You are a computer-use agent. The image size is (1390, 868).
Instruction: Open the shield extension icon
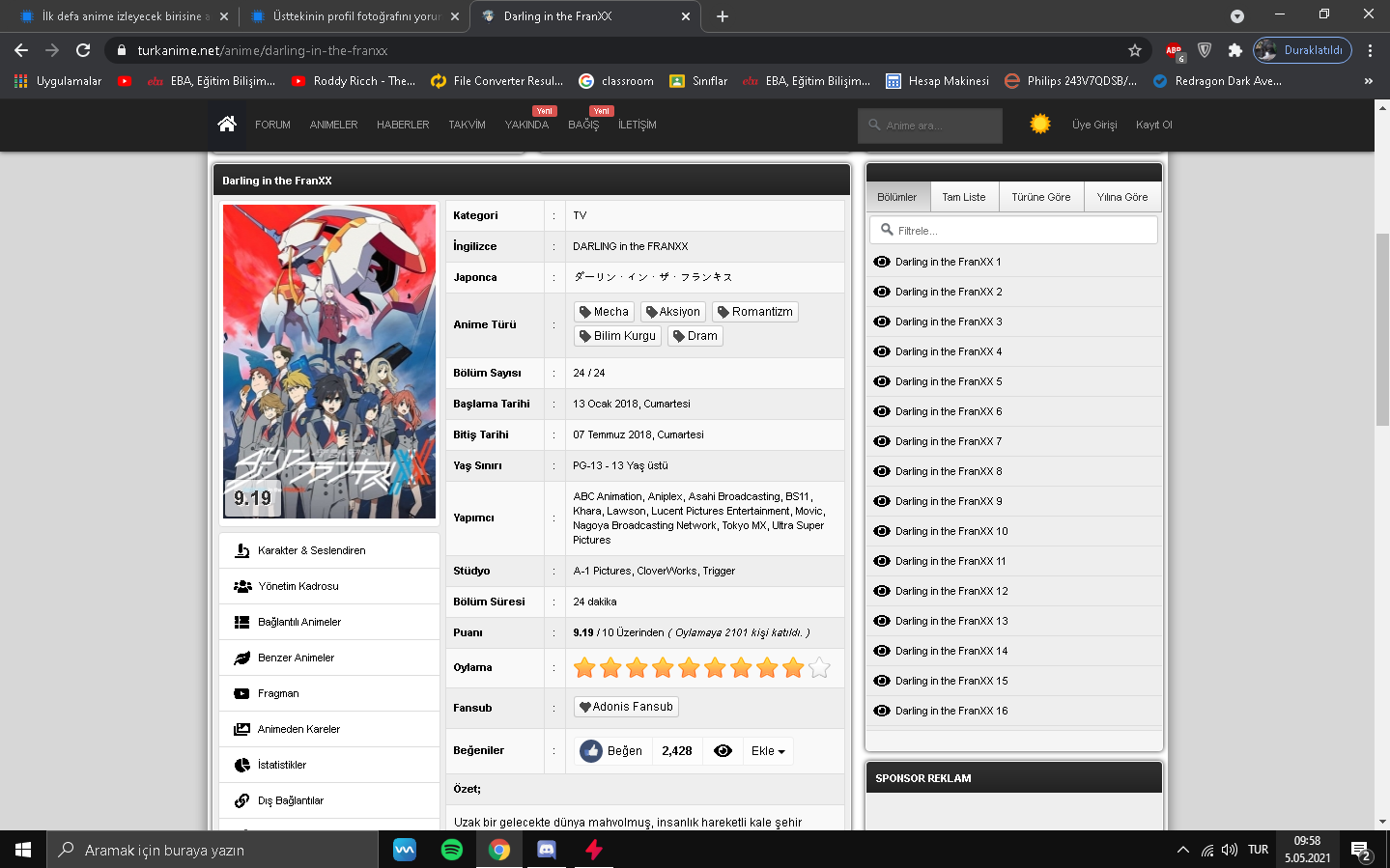click(1205, 50)
